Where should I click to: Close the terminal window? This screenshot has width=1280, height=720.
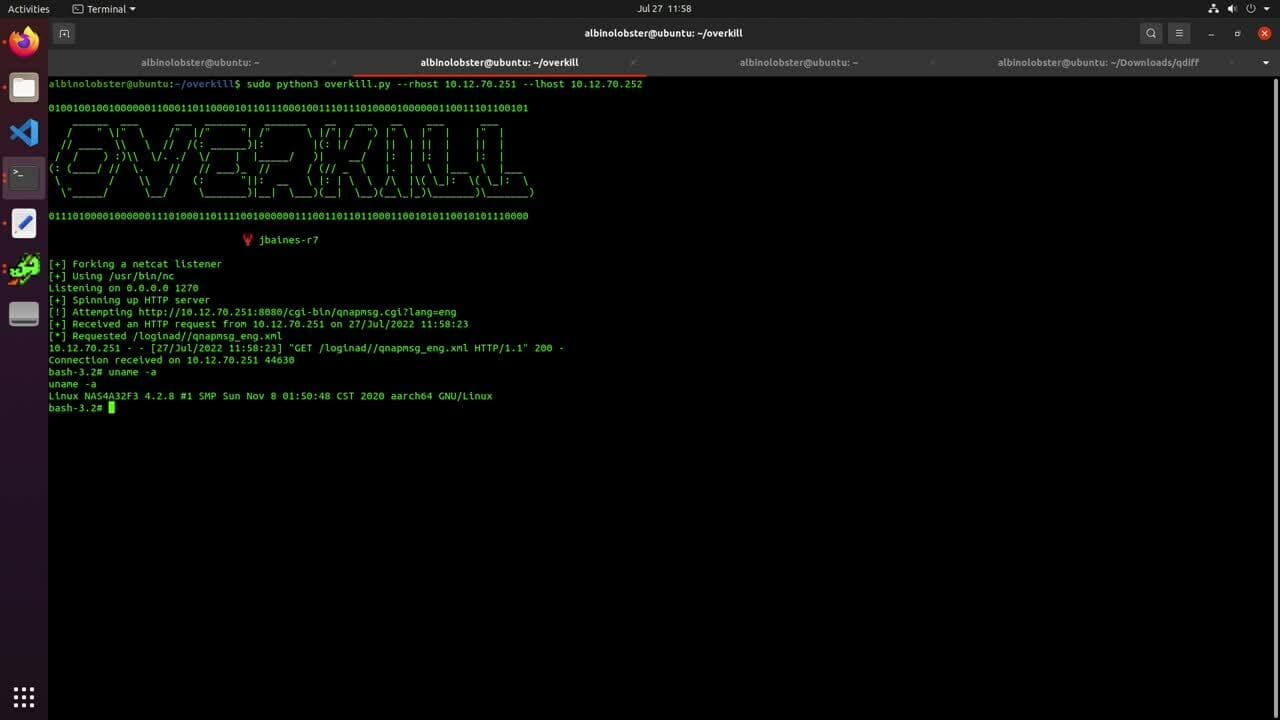point(1265,33)
